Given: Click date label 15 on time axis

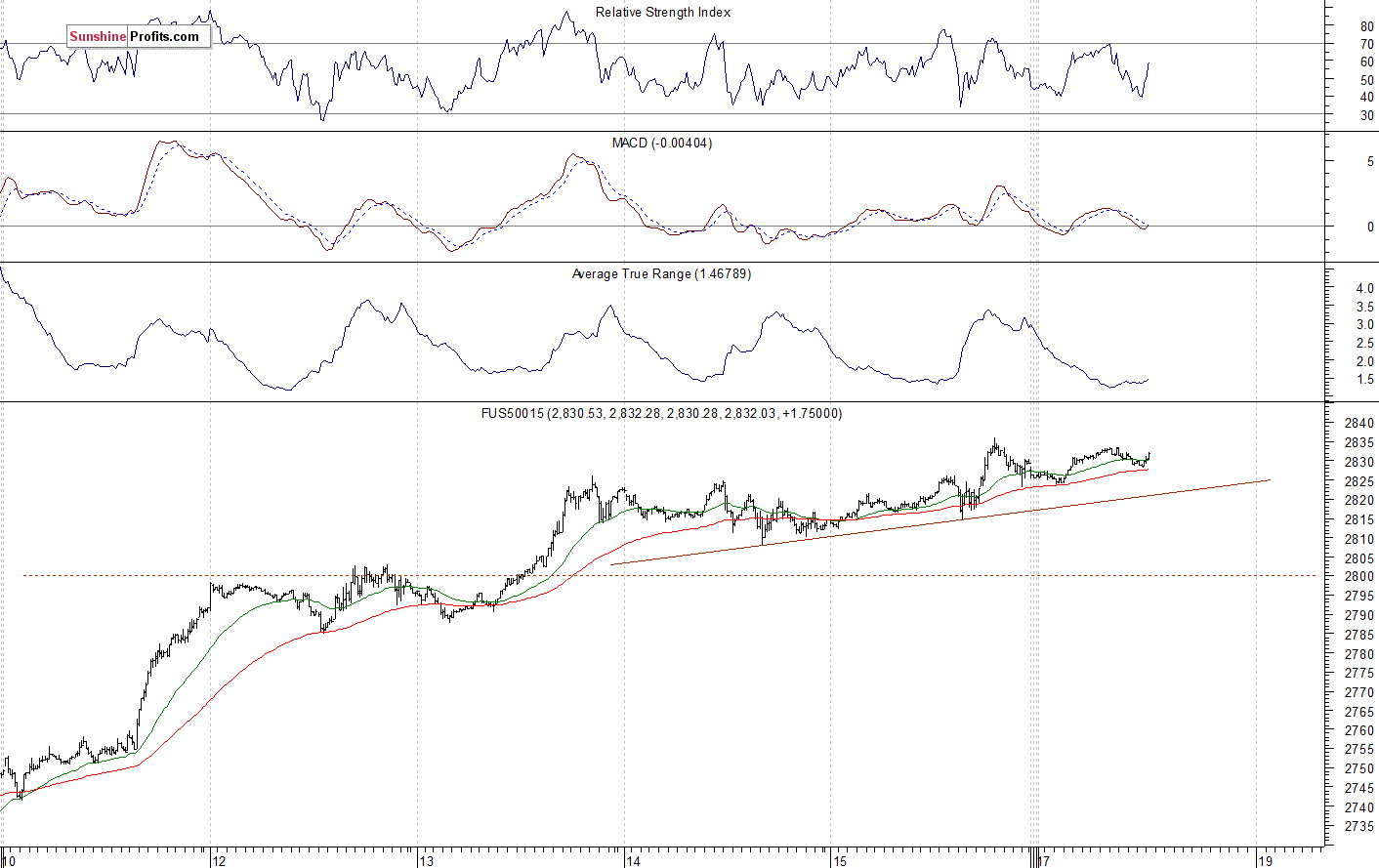Looking at the screenshot, I should (x=841, y=861).
